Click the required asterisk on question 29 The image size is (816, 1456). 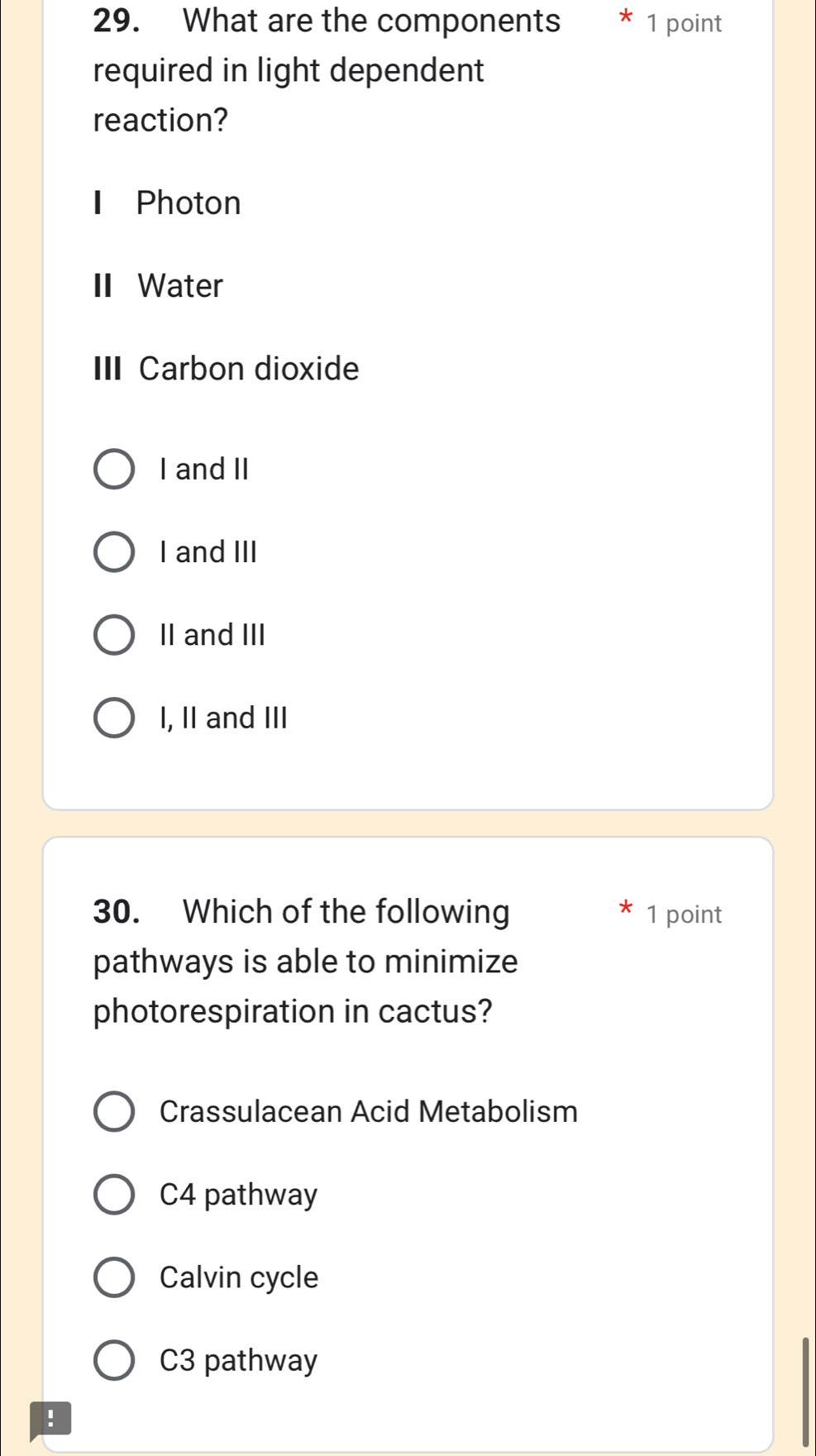click(x=626, y=18)
